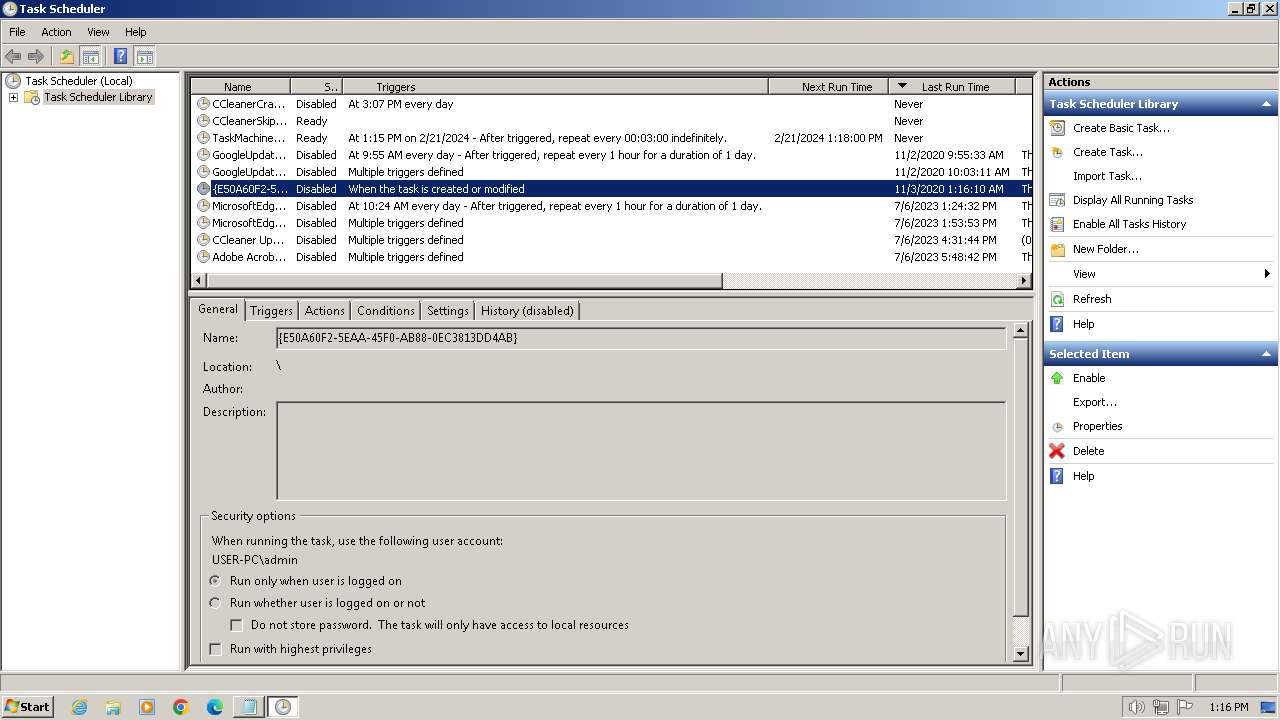Open the Action menu
Image resolution: width=1280 pixels, height=720 pixels.
(56, 32)
